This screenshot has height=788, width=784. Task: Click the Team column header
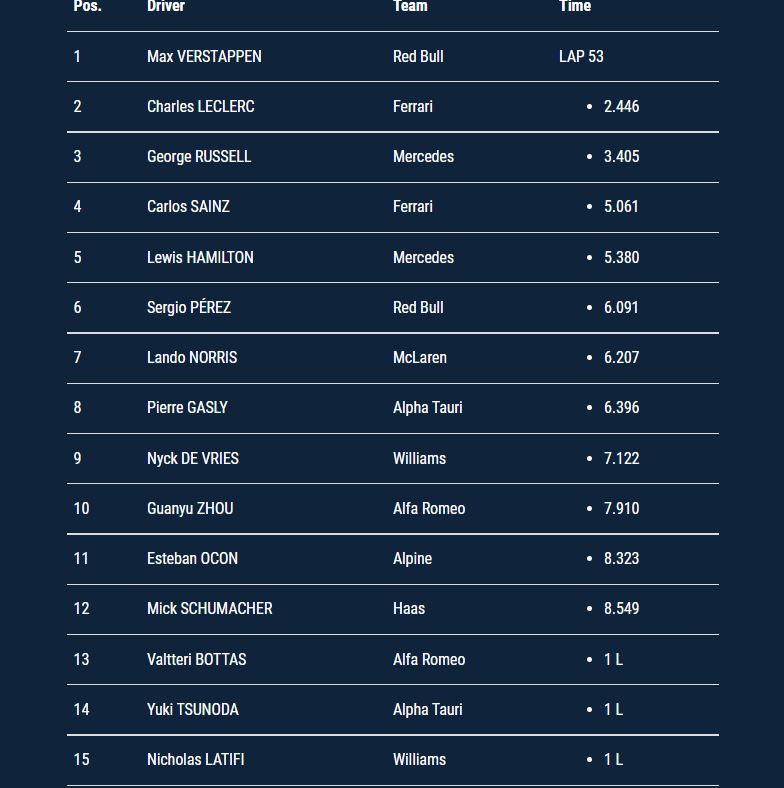tap(410, 6)
